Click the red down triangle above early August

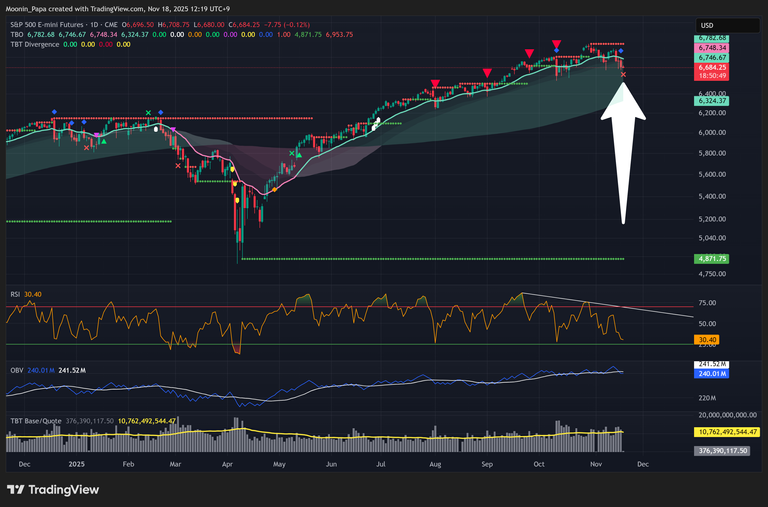click(x=435, y=84)
